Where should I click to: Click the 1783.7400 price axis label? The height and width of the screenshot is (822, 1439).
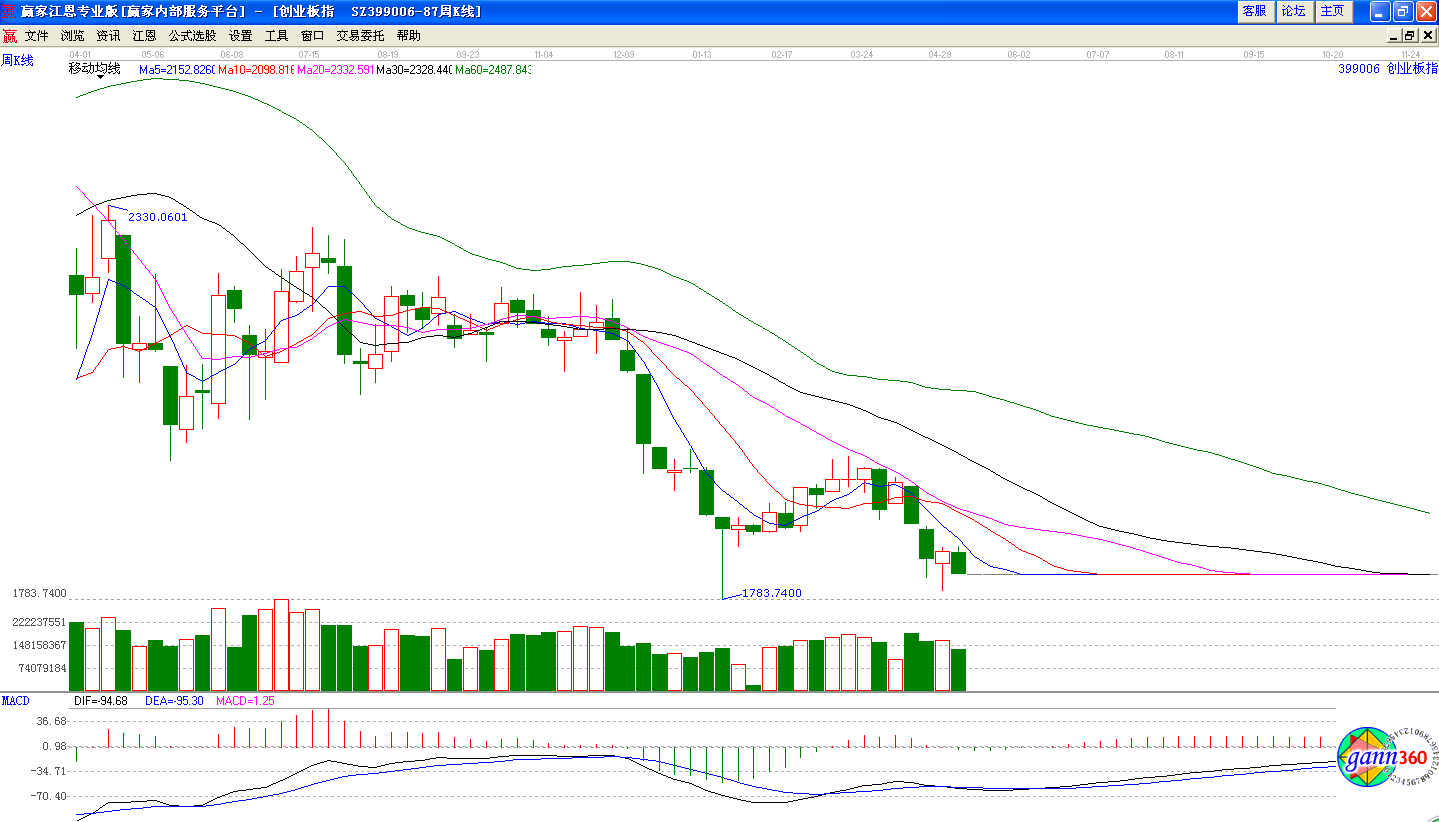coord(39,593)
